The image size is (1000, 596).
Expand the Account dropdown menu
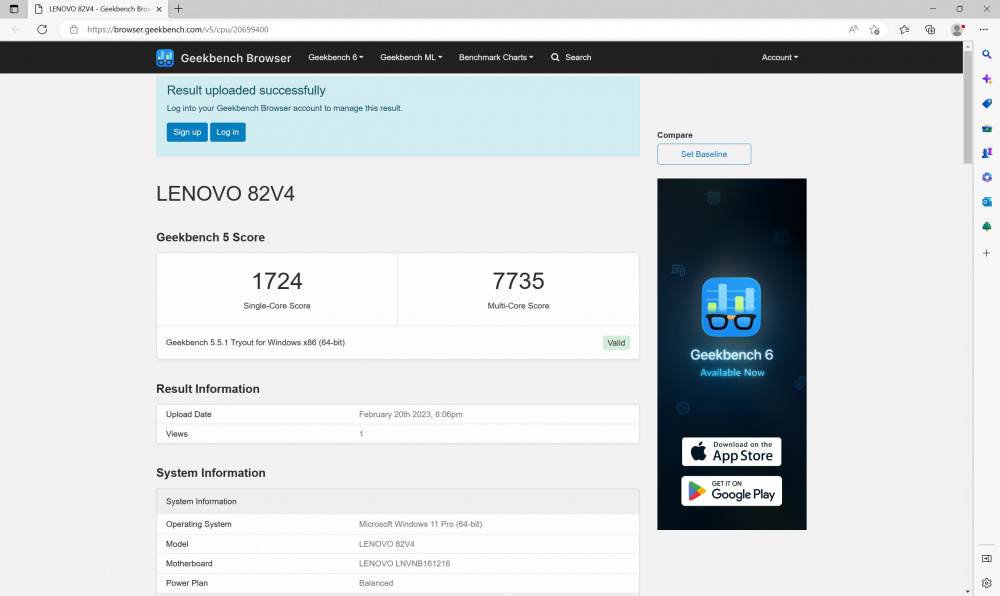tap(779, 57)
